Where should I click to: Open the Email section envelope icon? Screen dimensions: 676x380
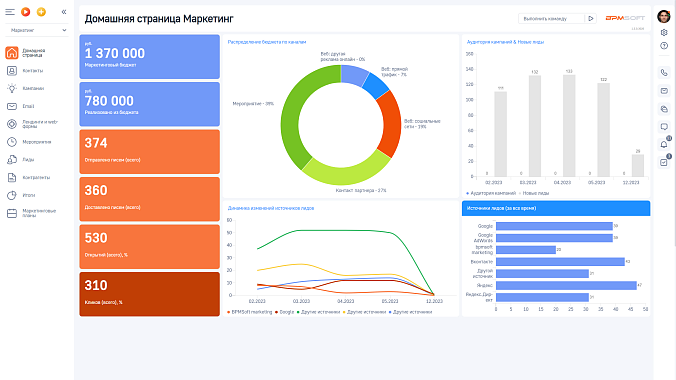[12, 106]
